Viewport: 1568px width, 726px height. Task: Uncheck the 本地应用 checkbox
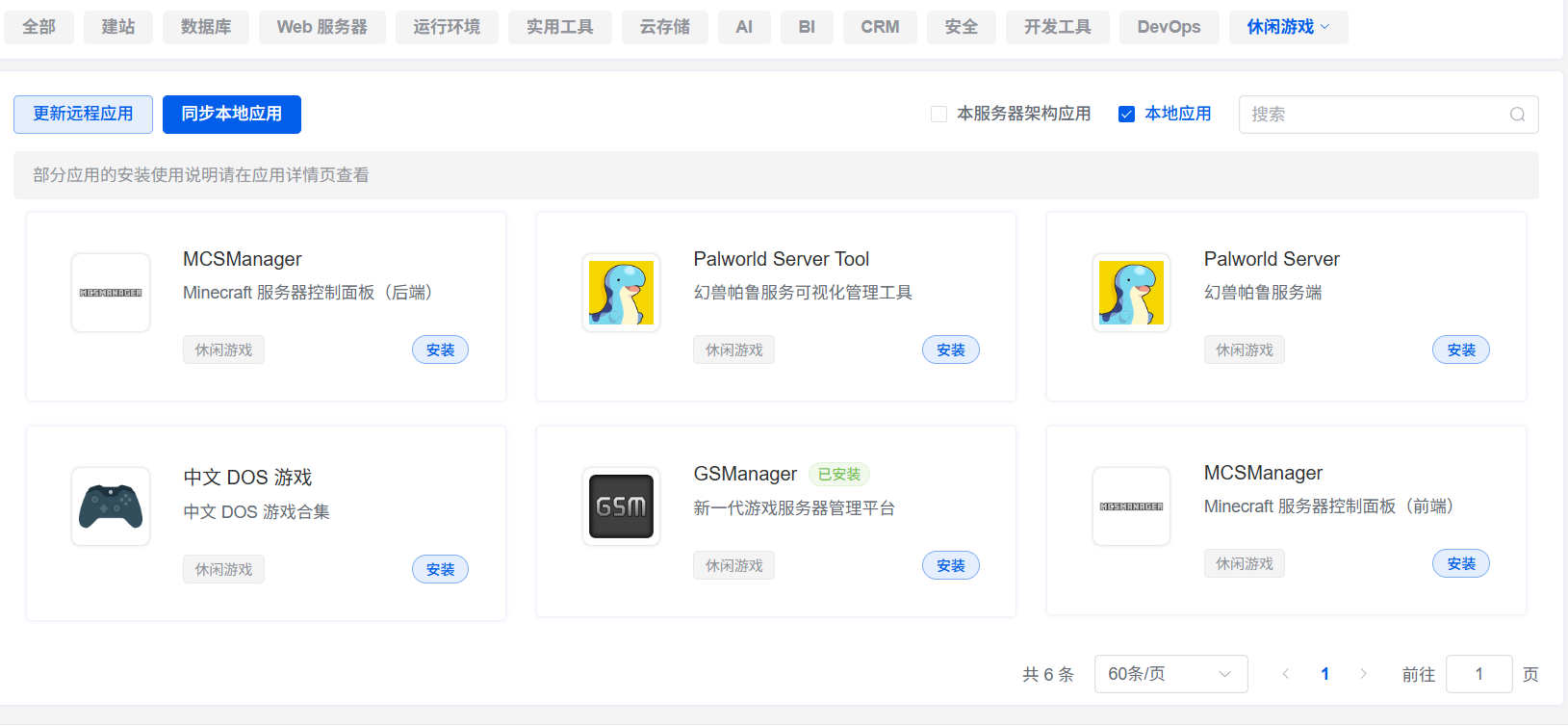point(1126,115)
